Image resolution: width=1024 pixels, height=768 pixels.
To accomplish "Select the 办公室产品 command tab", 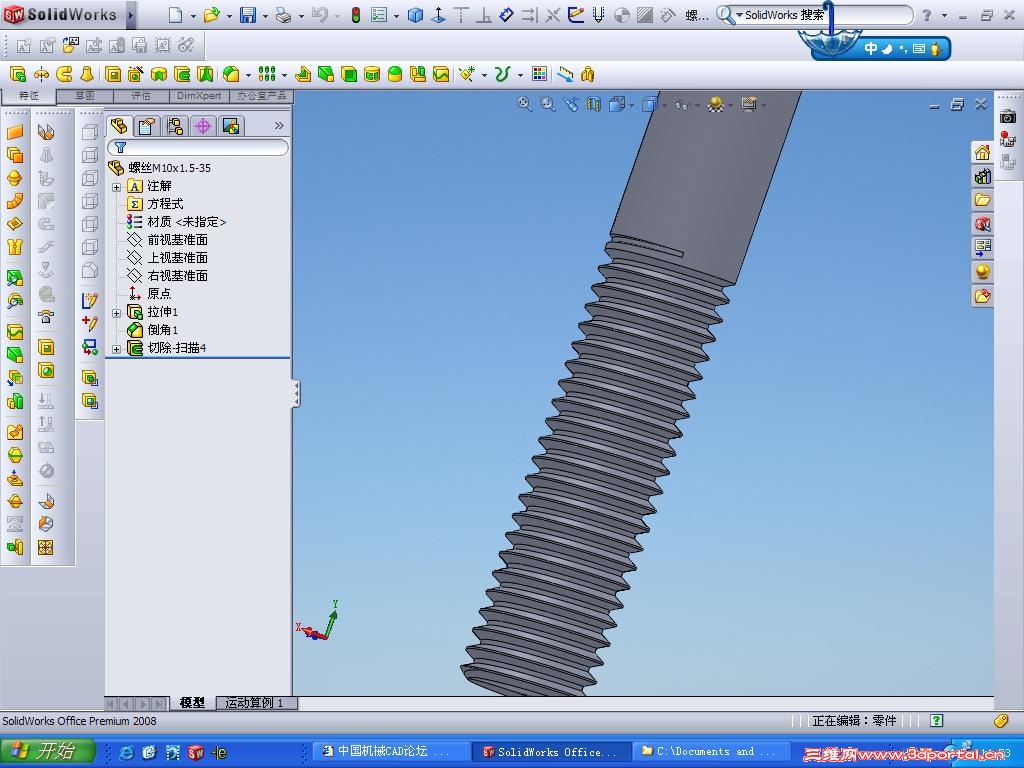I will coord(261,96).
